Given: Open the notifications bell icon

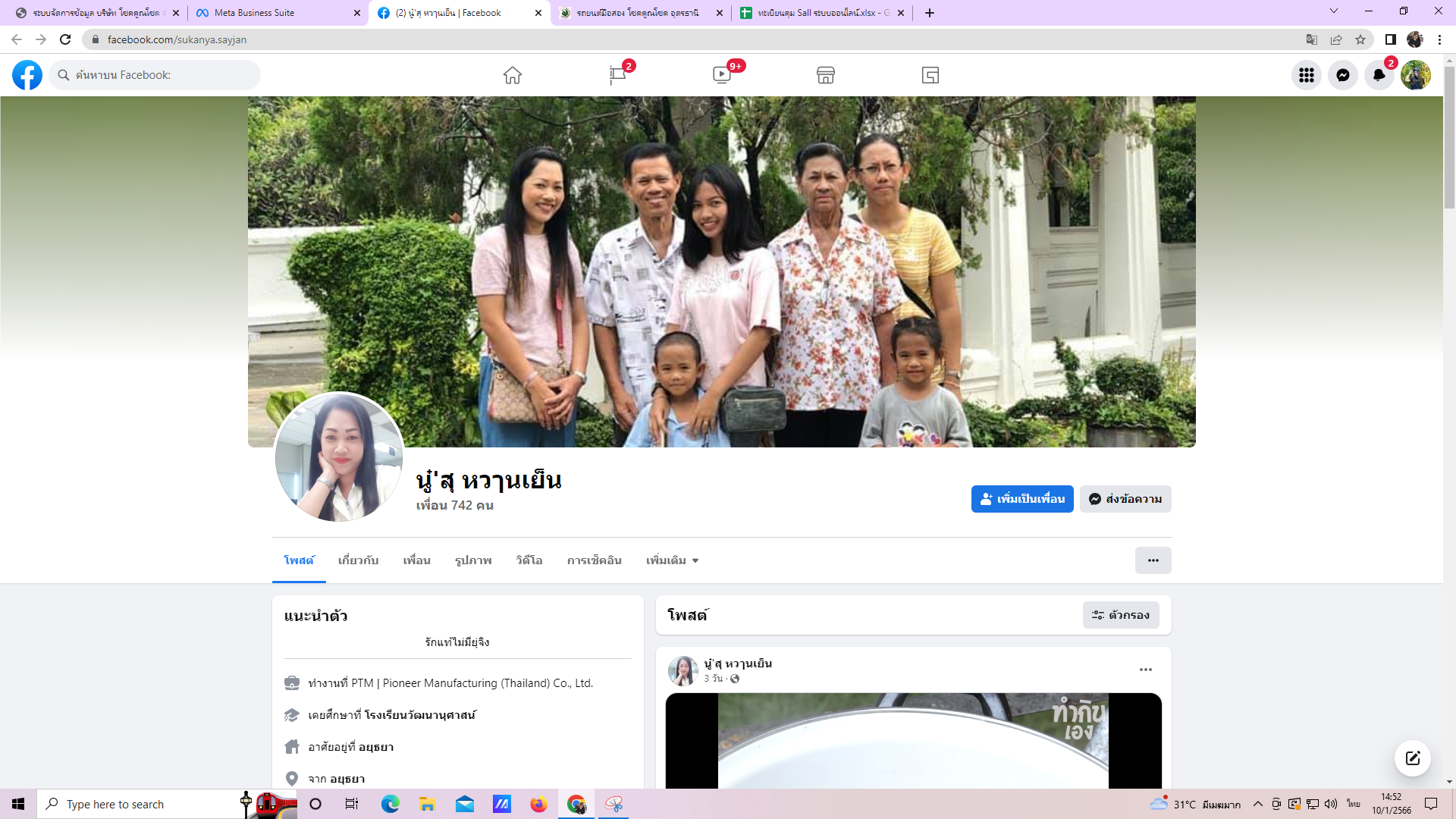Looking at the screenshot, I should (1379, 75).
